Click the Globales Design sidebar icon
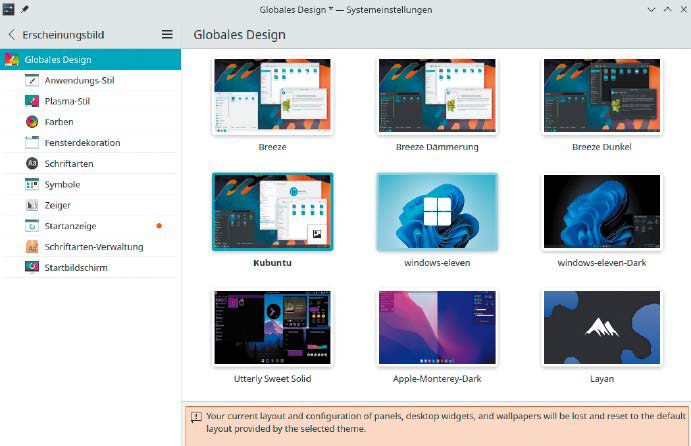 [11, 59]
